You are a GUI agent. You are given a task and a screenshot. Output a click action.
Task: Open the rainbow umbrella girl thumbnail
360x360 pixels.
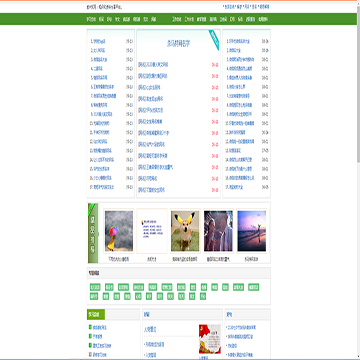pos(119,231)
